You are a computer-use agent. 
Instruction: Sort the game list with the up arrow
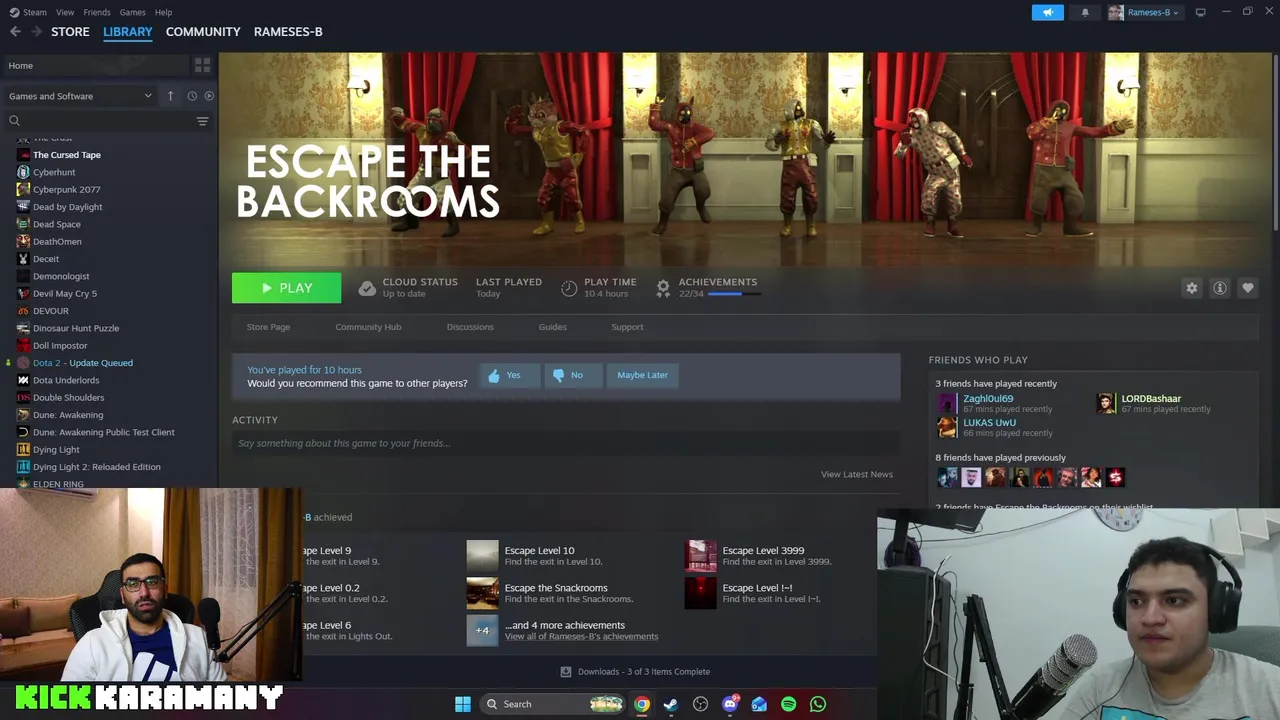tap(170, 96)
